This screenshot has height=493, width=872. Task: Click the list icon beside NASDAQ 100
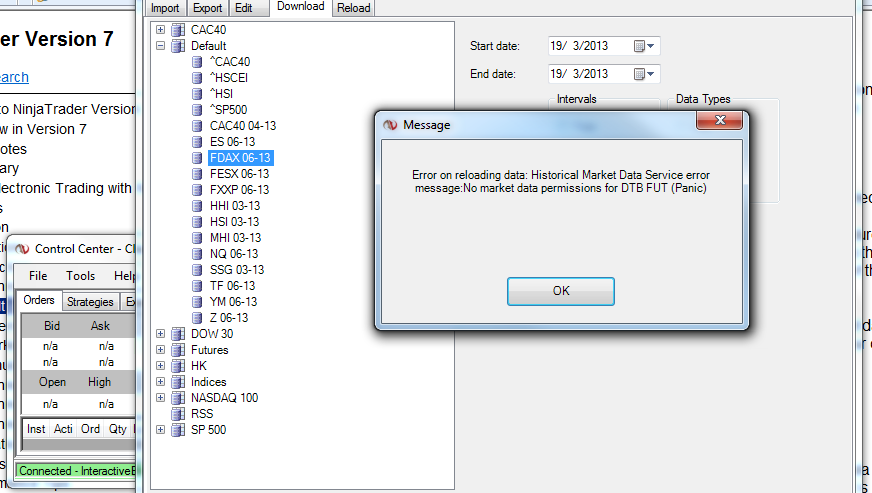click(x=178, y=398)
